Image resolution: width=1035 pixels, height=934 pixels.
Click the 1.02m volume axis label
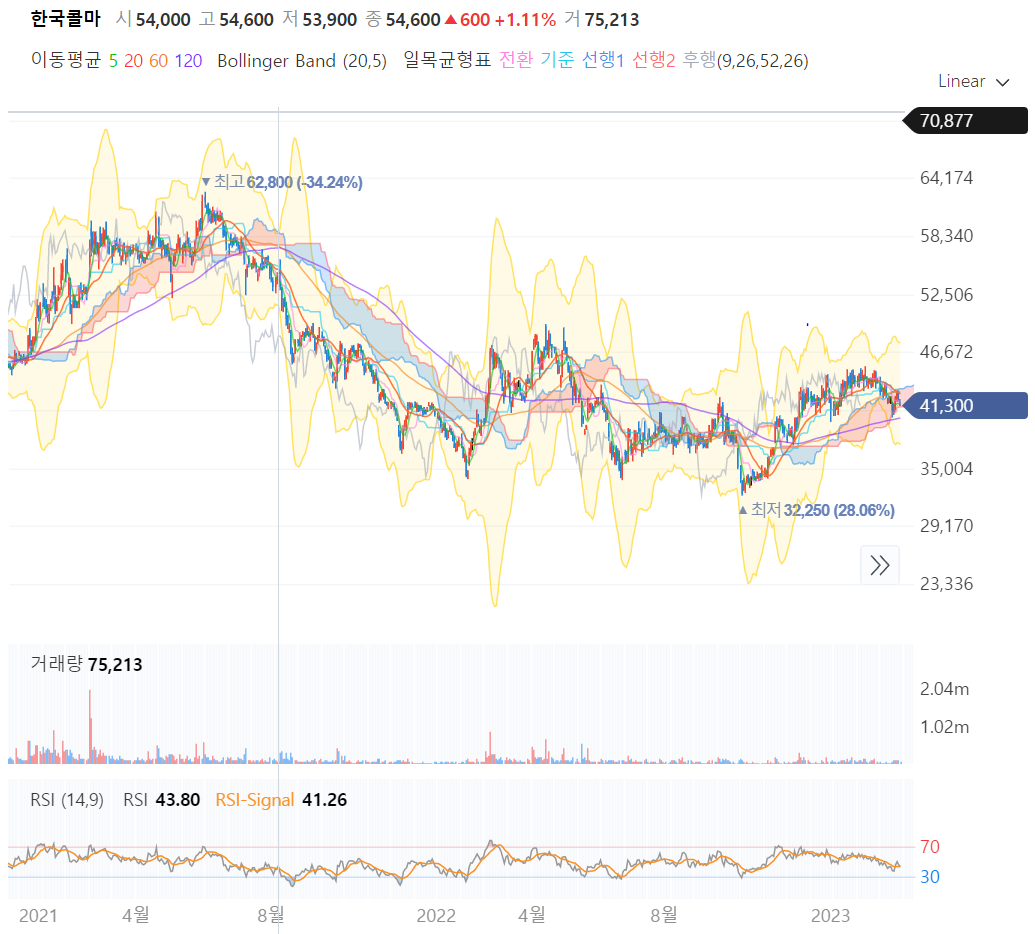pyautogui.click(x=945, y=727)
